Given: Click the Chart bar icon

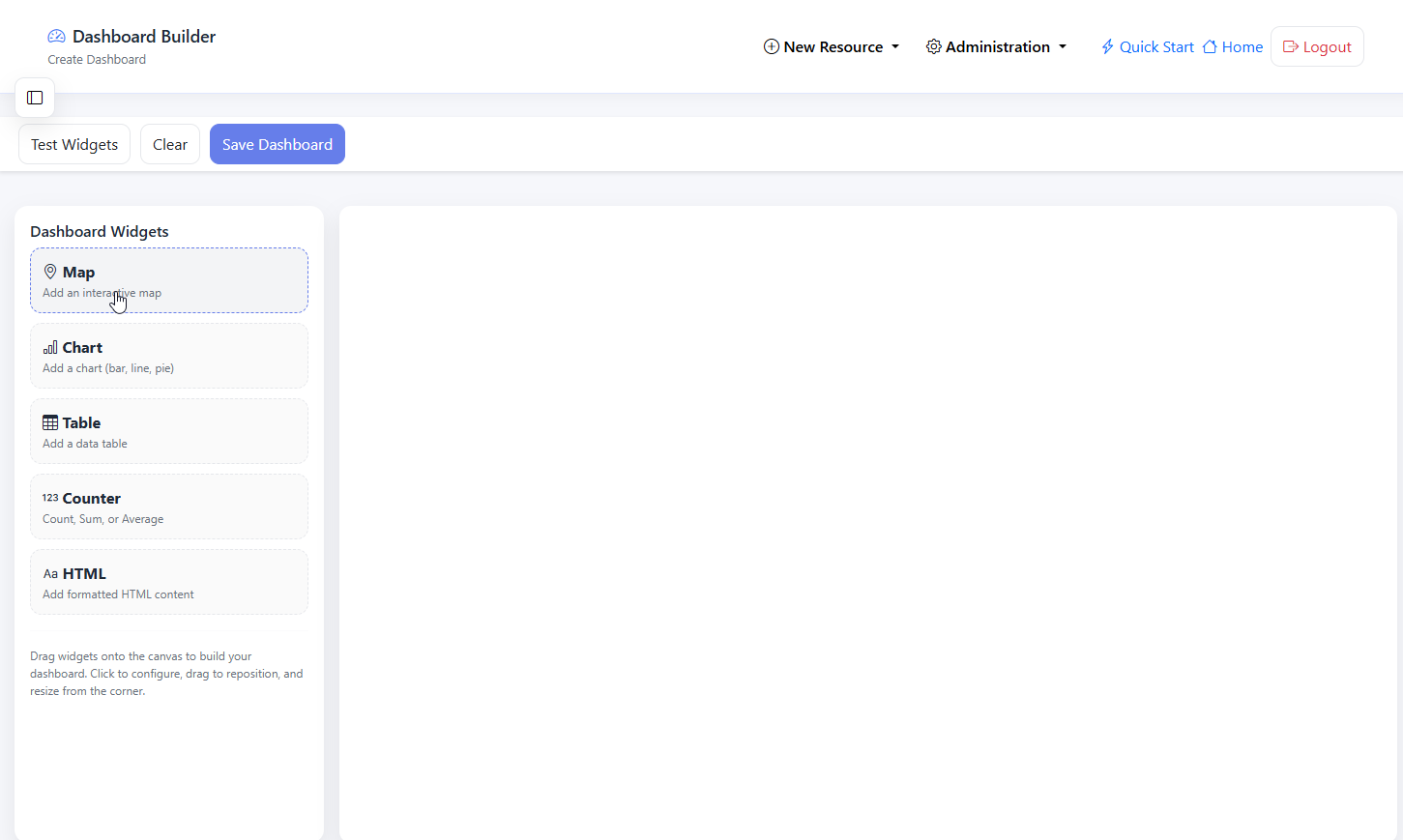Looking at the screenshot, I should 50,348.
